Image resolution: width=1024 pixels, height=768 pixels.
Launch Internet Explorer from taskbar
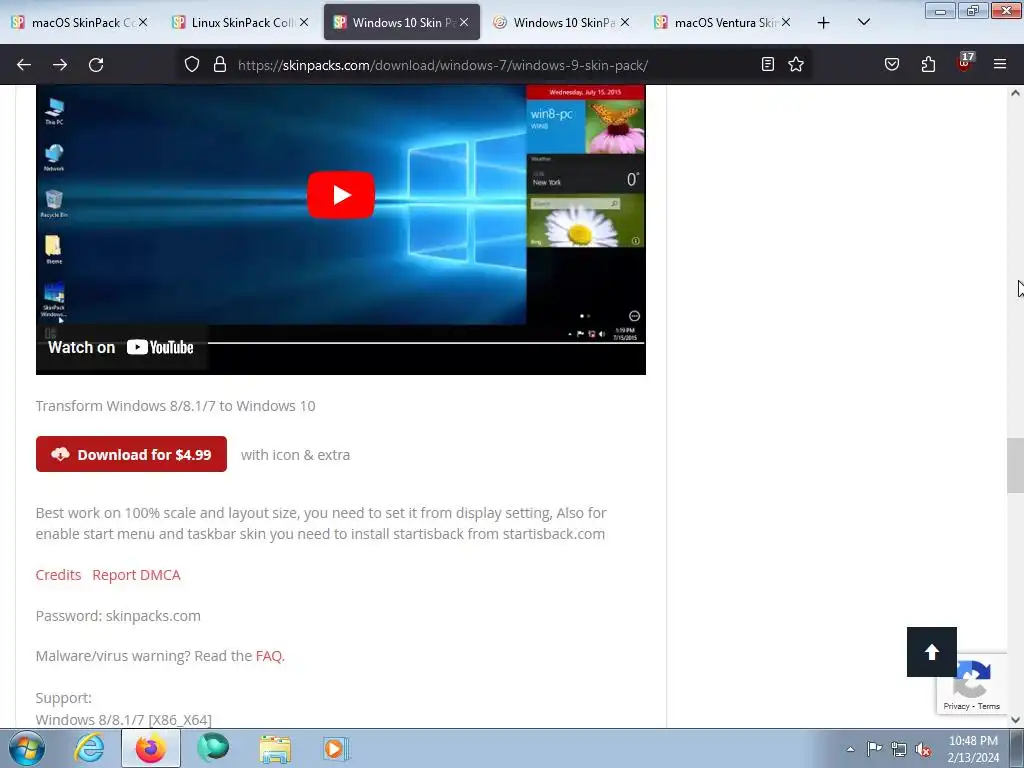coord(89,748)
